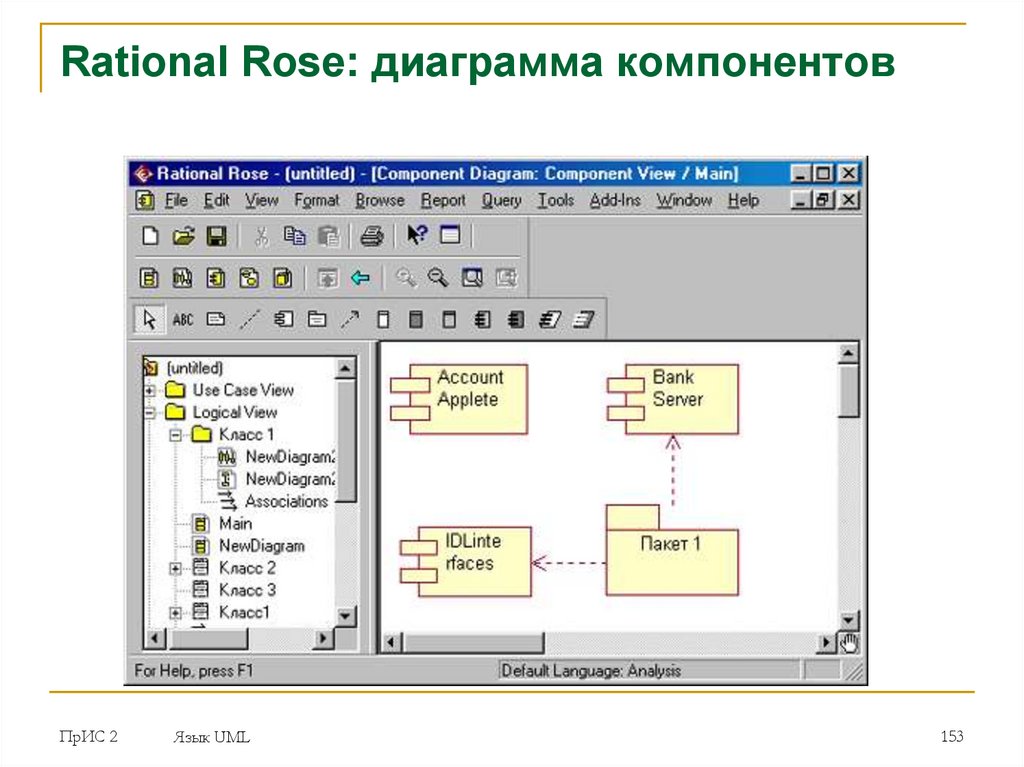Click the diagram overview hand icon

click(848, 643)
